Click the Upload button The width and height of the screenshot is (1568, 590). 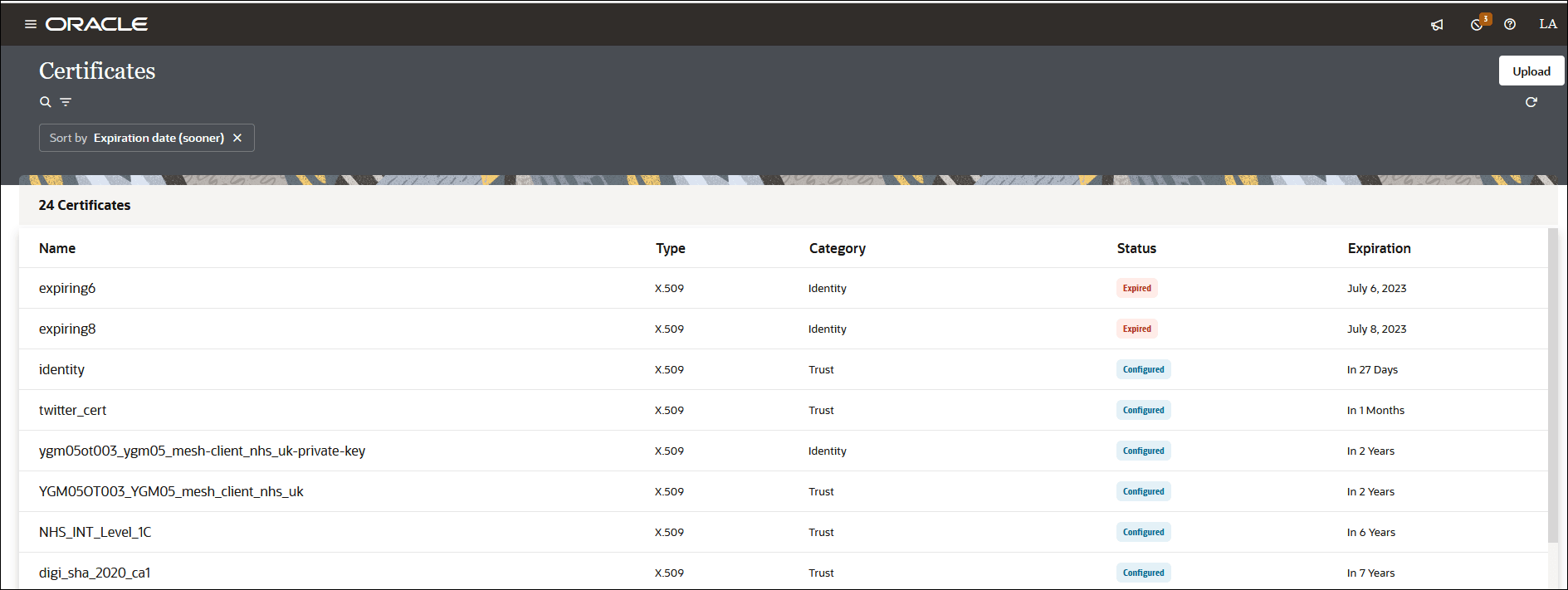coord(1531,71)
